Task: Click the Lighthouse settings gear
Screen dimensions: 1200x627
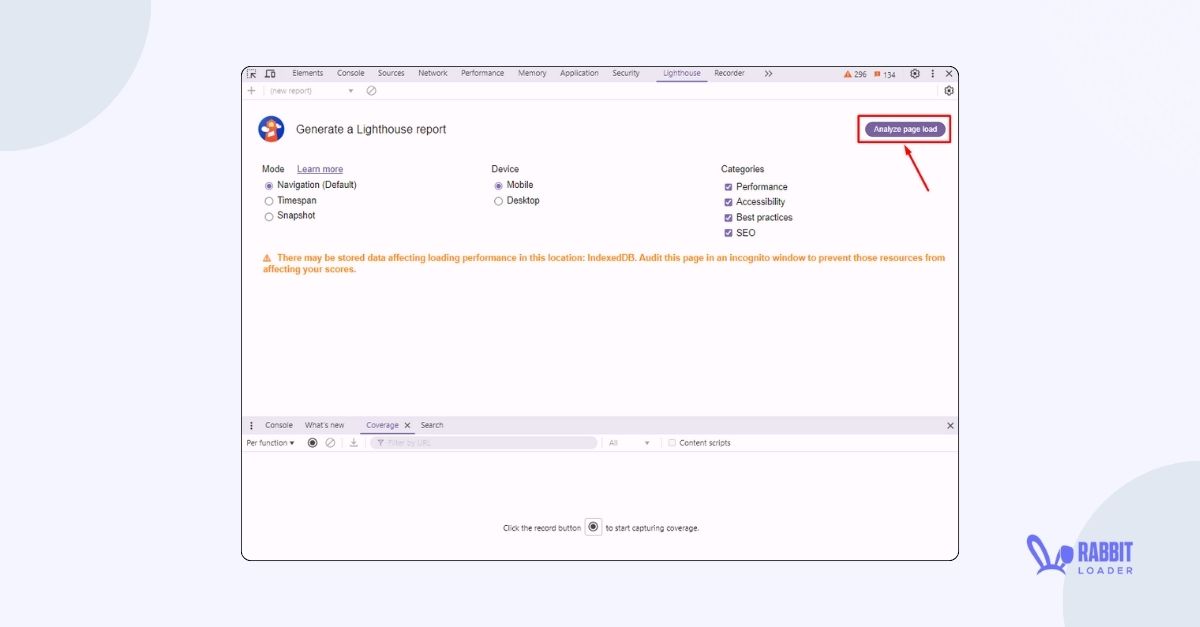Action: pyautogui.click(x=948, y=90)
